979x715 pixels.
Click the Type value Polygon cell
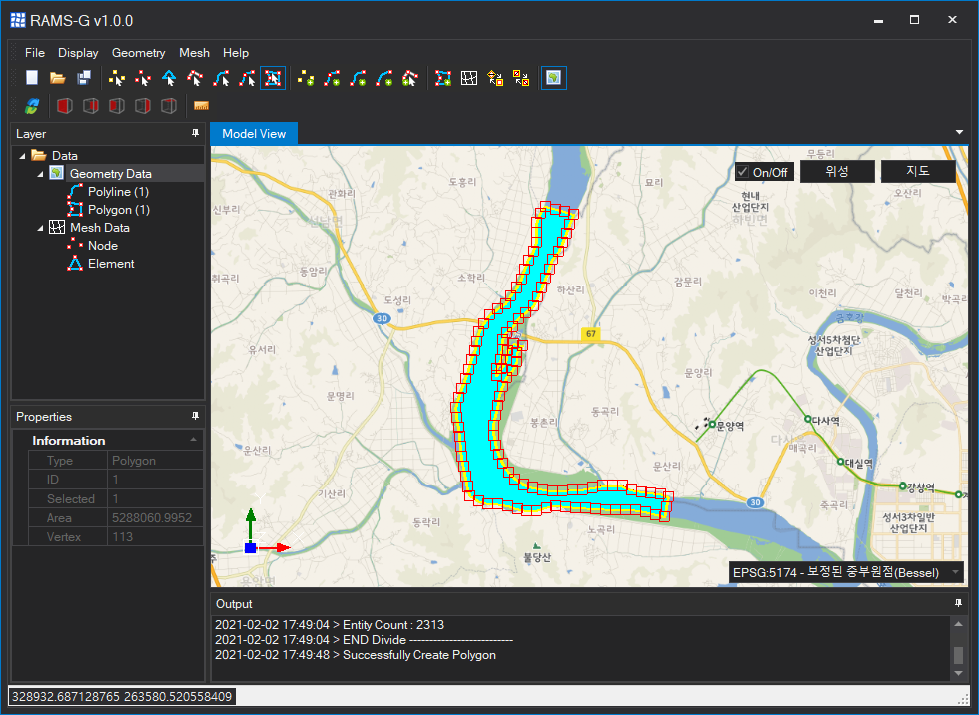(x=155, y=461)
